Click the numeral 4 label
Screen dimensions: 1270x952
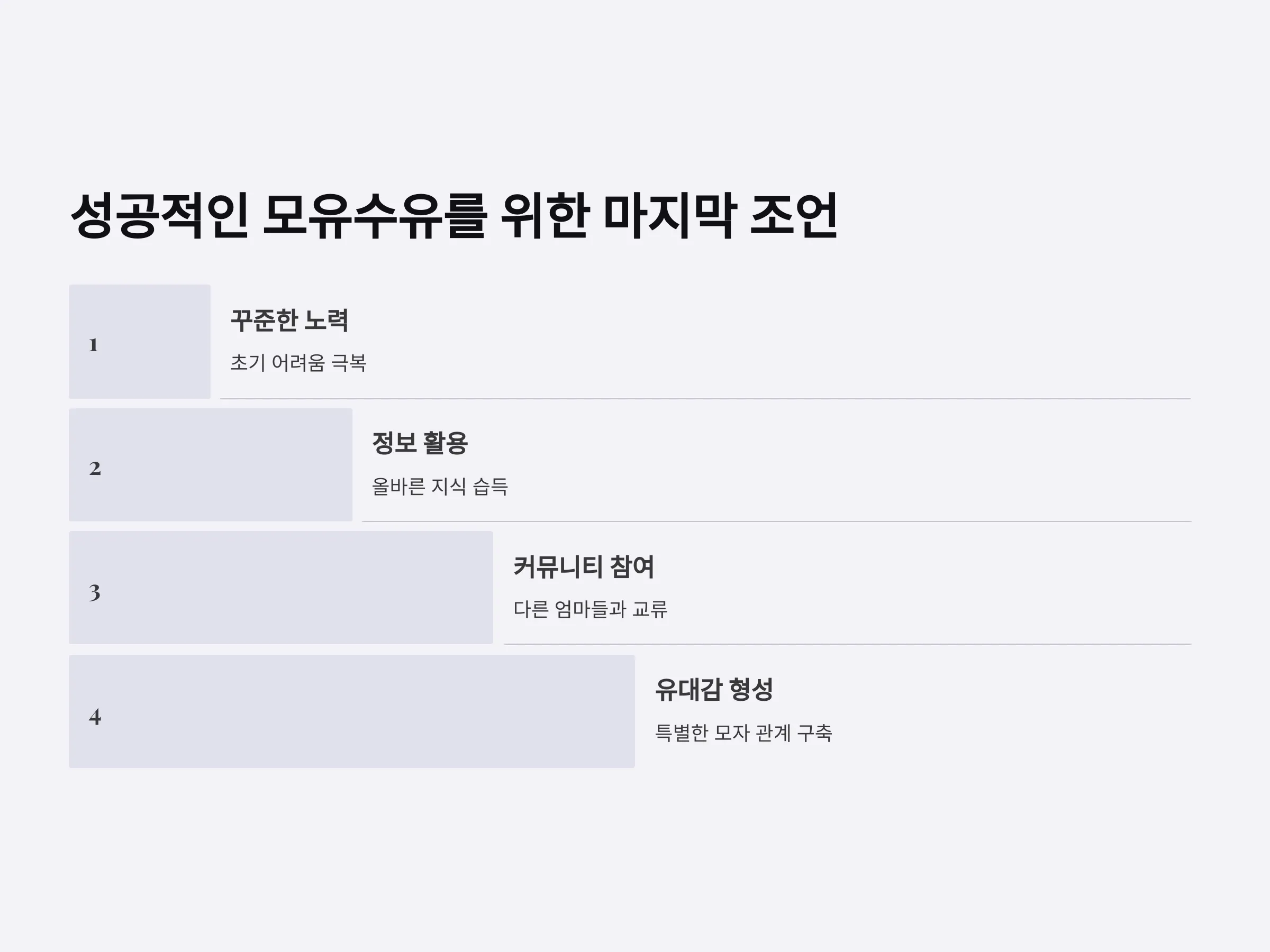click(x=95, y=717)
